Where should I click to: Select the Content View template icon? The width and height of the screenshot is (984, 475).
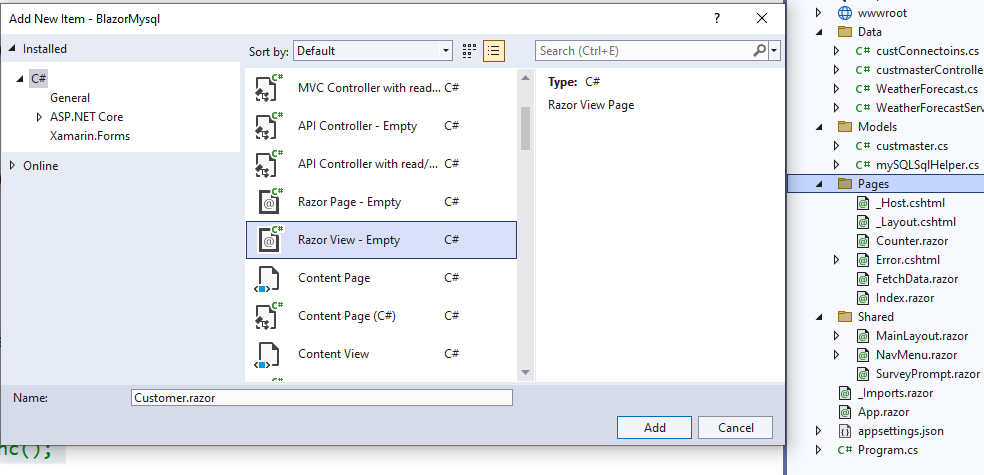tap(267, 354)
